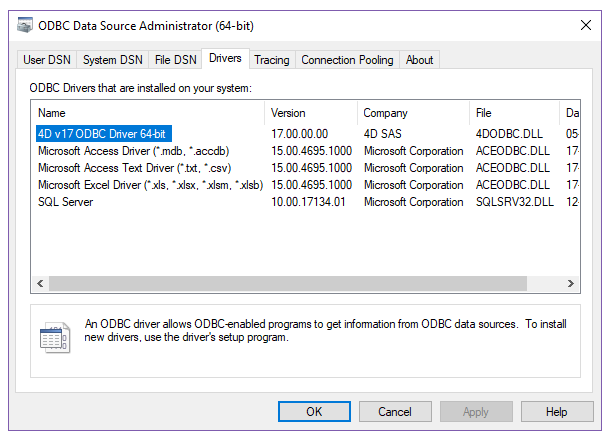Open the System DSN tab
This screenshot has width=612, height=440.
point(112,60)
